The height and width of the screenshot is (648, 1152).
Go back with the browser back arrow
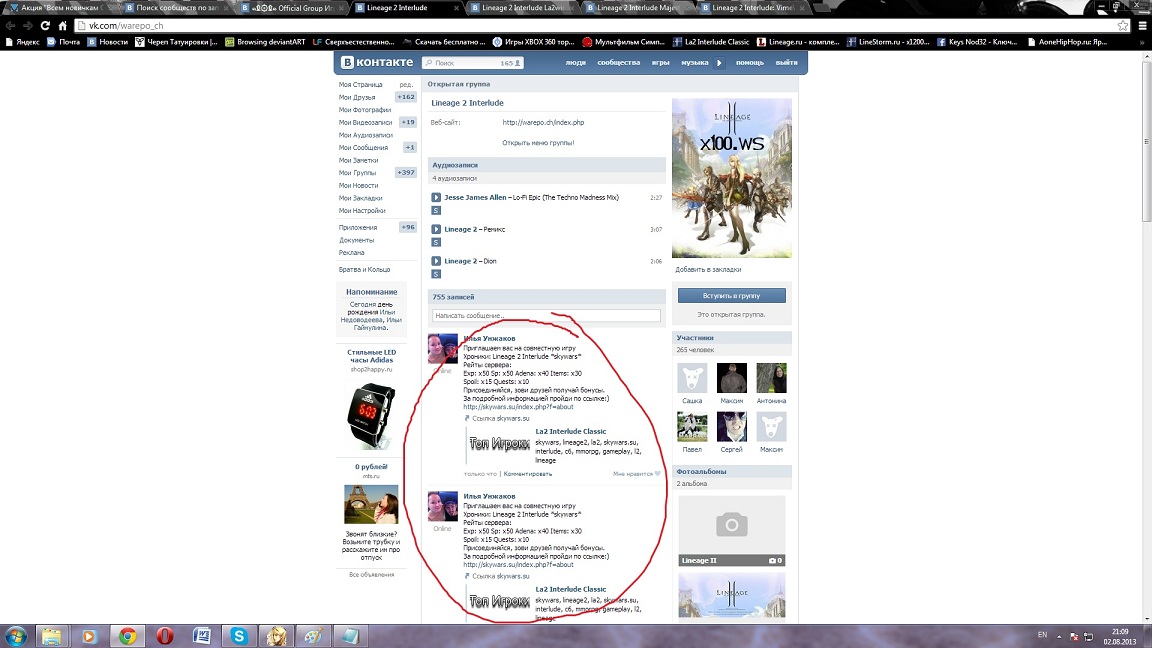tap(10, 25)
